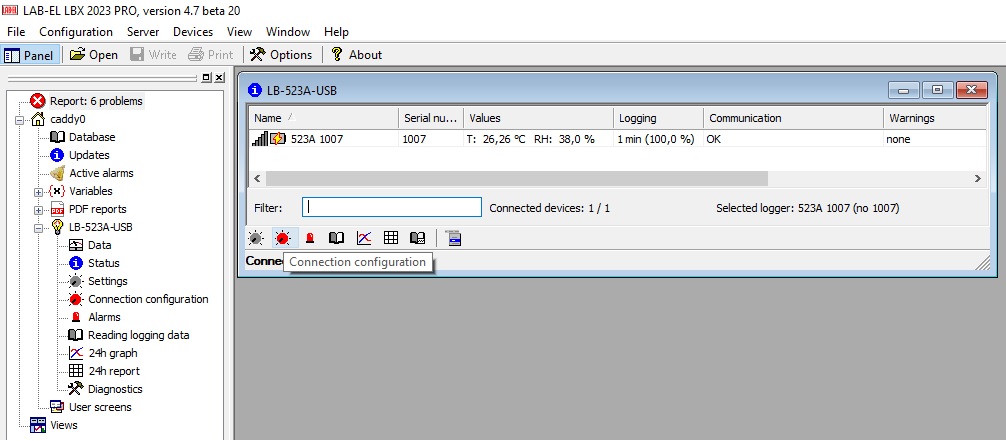Click the horizontal scrollbar left arrow
This screenshot has width=1006, height=441.
pyautogui.click(x=257, y=178)
